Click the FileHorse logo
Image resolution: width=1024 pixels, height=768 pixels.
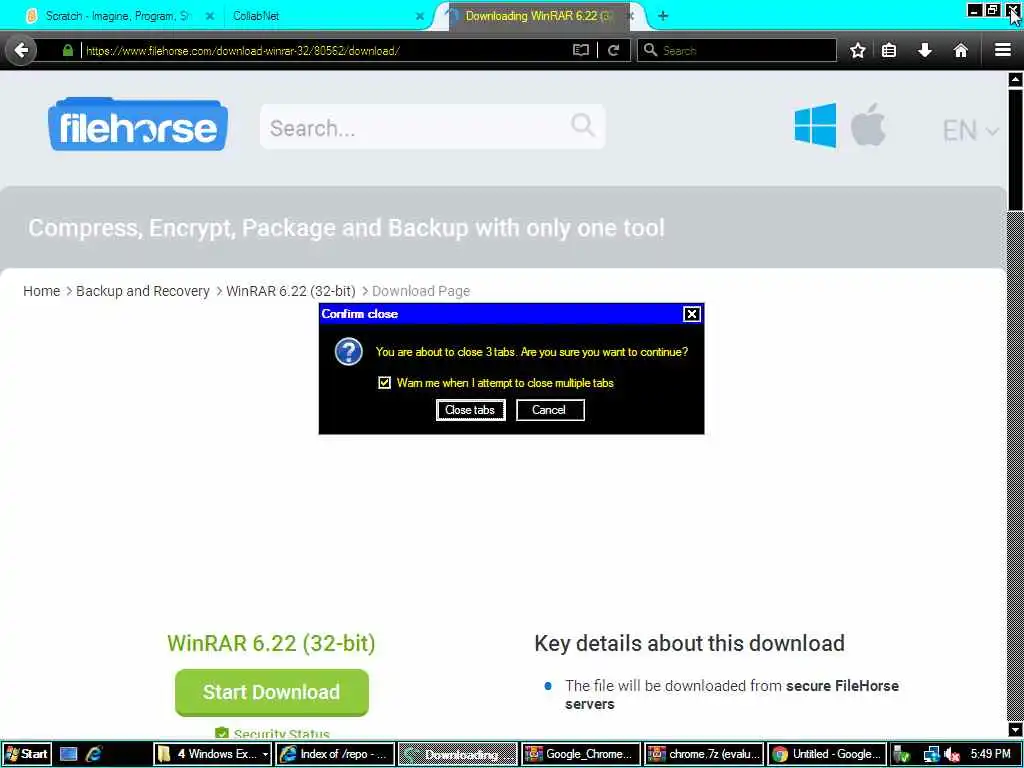138,124
